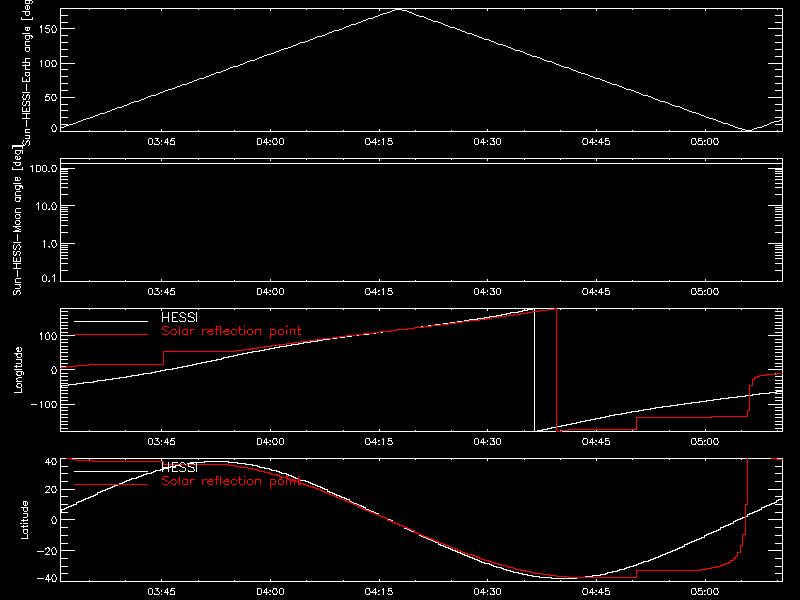Click the Sun-HESSI-Moon angle [deg] axis label

(17, 220)
